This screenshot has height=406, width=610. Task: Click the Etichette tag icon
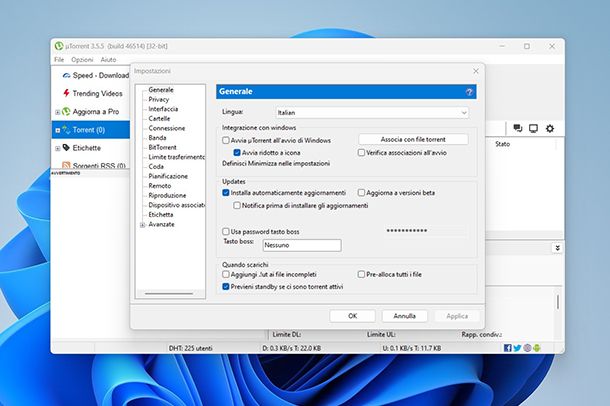[x=66, y=147]
